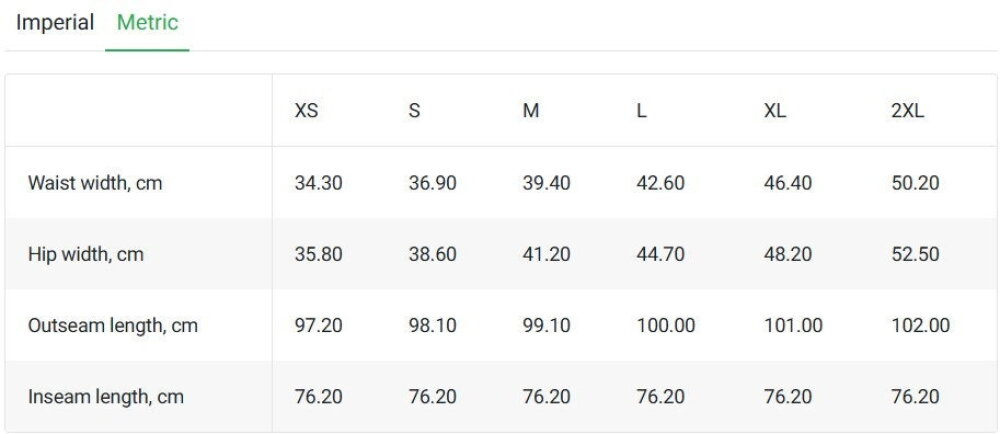Viewport: 1000px width, 434px height.
Task: Click the S size column header
Action: (x=415, y=111)
